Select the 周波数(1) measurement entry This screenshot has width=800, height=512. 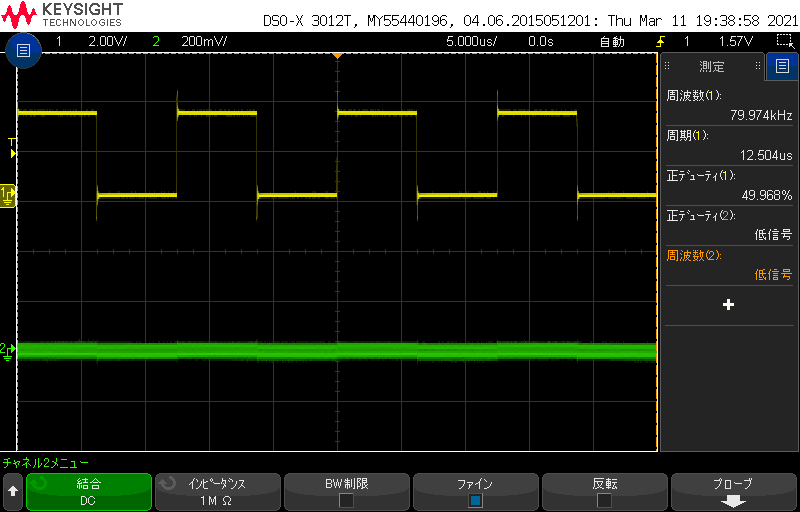click(729, 106)
